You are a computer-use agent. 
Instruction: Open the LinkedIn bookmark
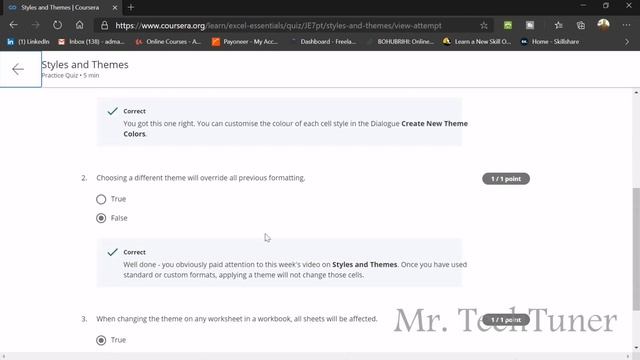(28, 42)
